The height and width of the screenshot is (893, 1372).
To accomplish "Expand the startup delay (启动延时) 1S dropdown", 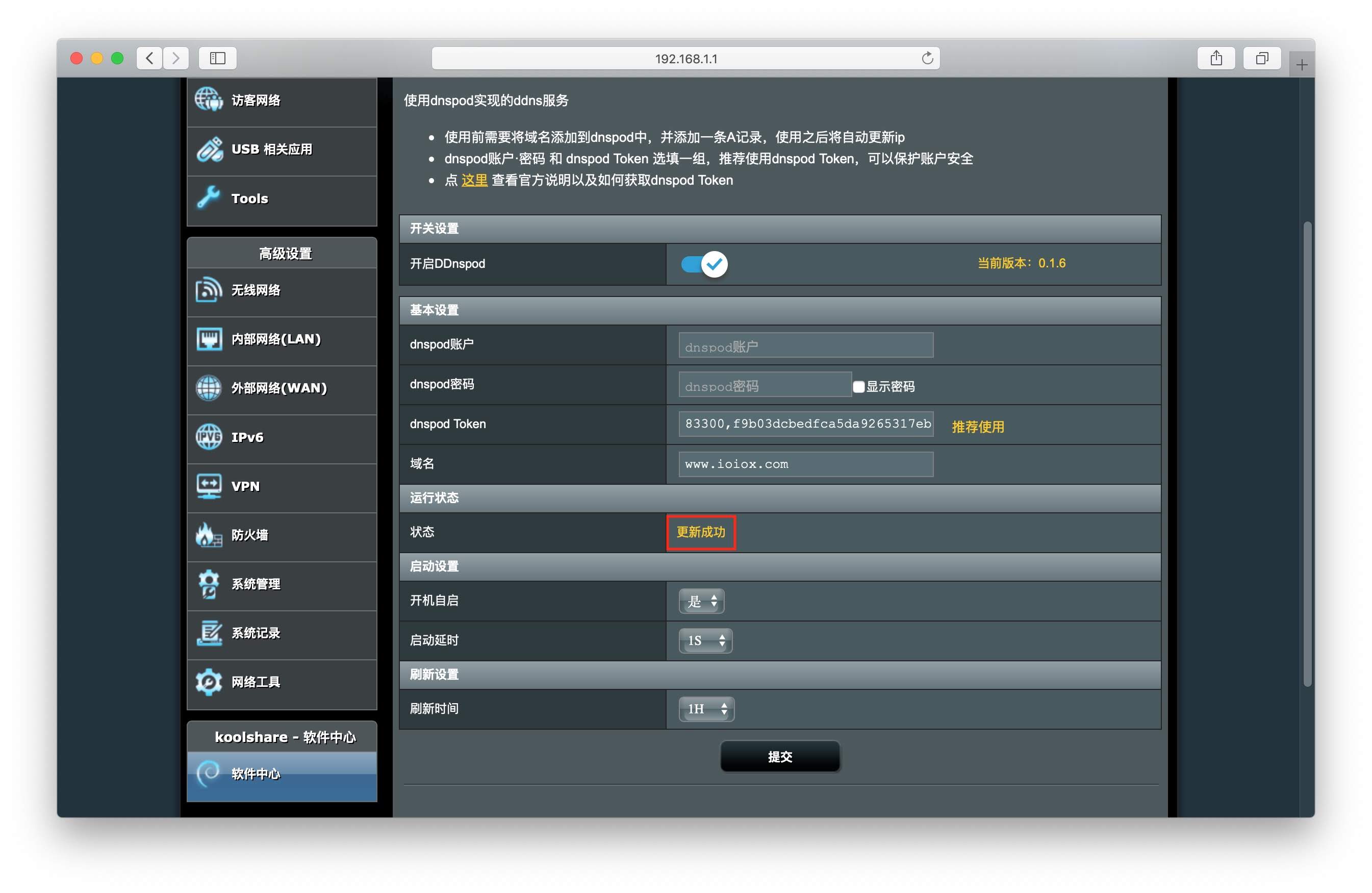I will 705,641.
